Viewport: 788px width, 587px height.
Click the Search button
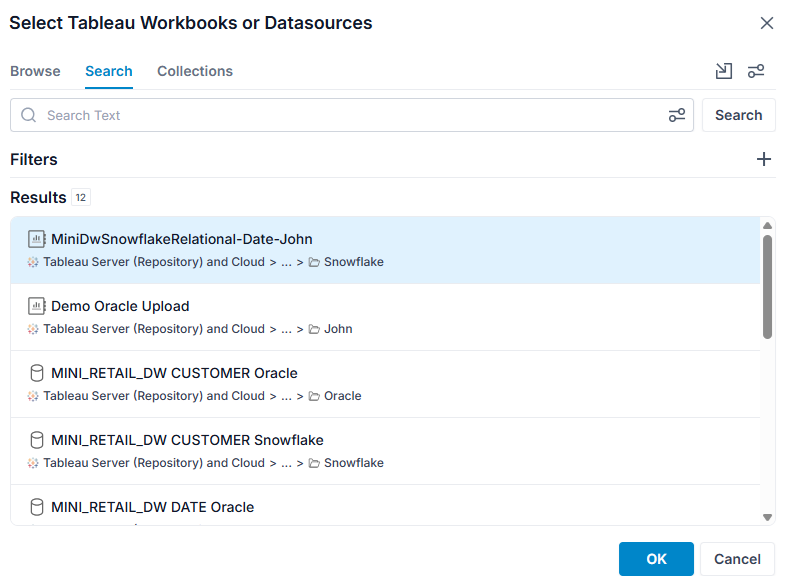(x=738, y=115)
